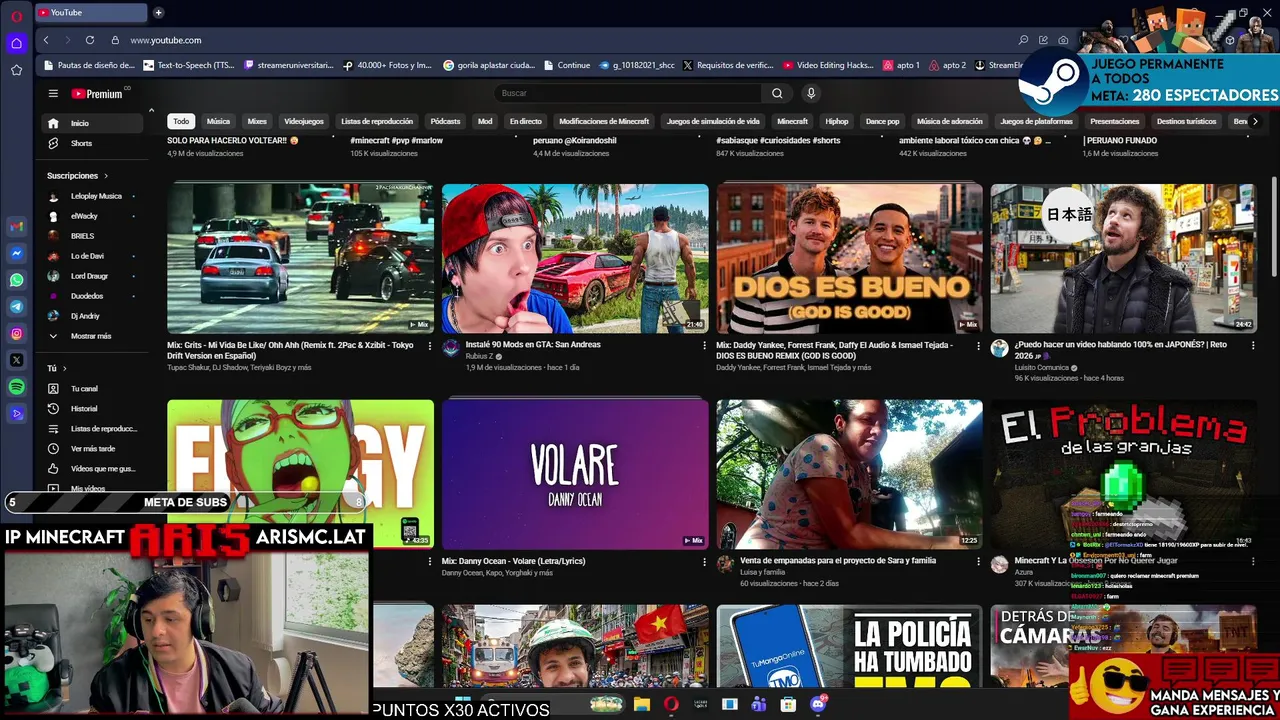Open Video Editing Hacks bookmark
This screenshot has height=720, width=1280.
829,65
